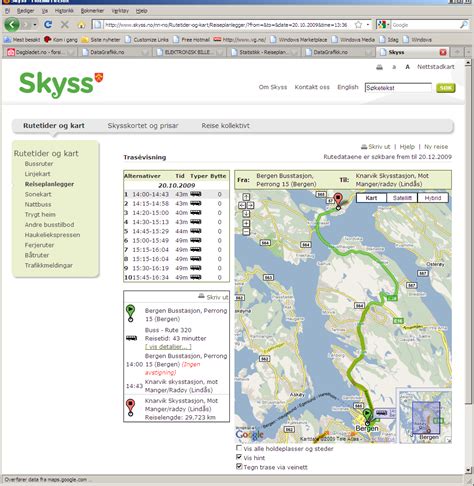Click green start marker near Bergen on map

[x=367, y=417]
